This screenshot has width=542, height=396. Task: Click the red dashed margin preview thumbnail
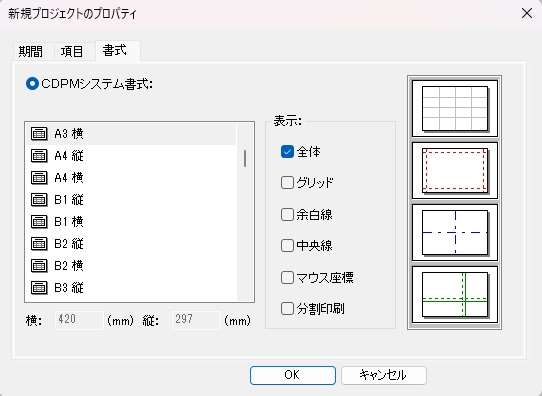click(x=455, y=170)
